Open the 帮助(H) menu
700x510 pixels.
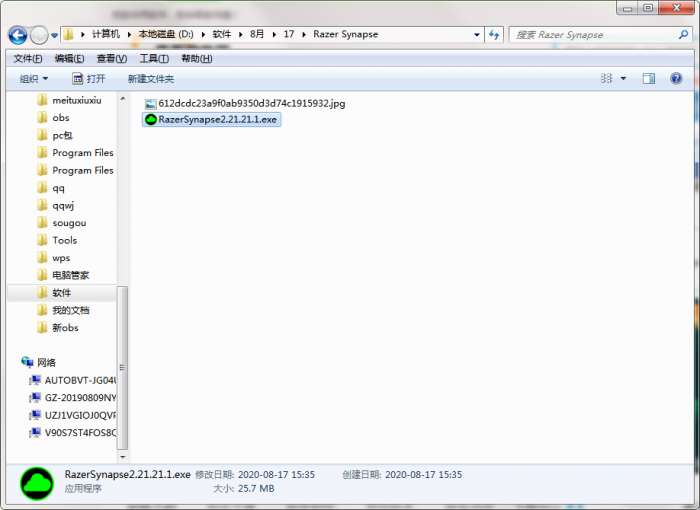[x=196, y=59]
